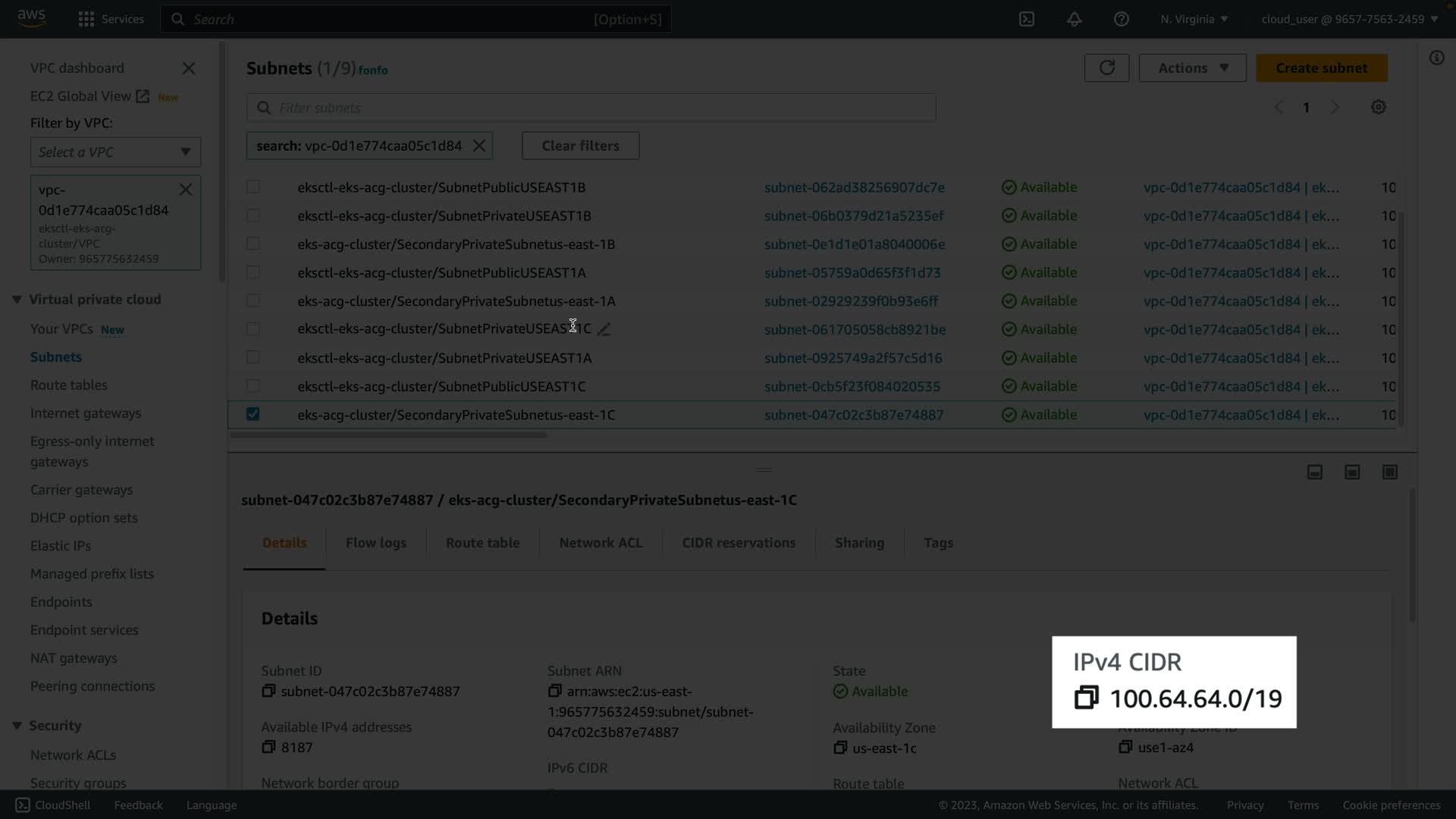Maximize the details split panel
The height and width of the screenshot is (819, 1456).
pyautogui.click(x=1389, y=472)
